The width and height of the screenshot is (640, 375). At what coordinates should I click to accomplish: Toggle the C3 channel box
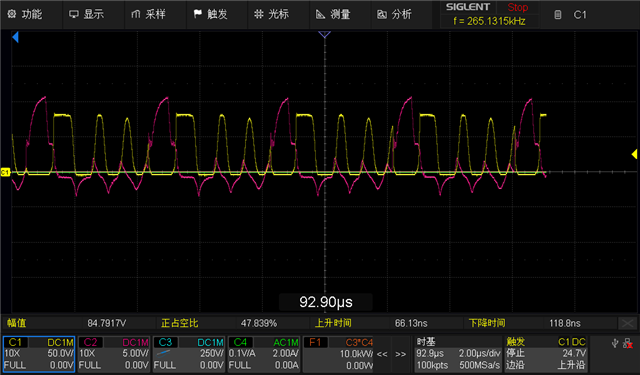[189, 354]
